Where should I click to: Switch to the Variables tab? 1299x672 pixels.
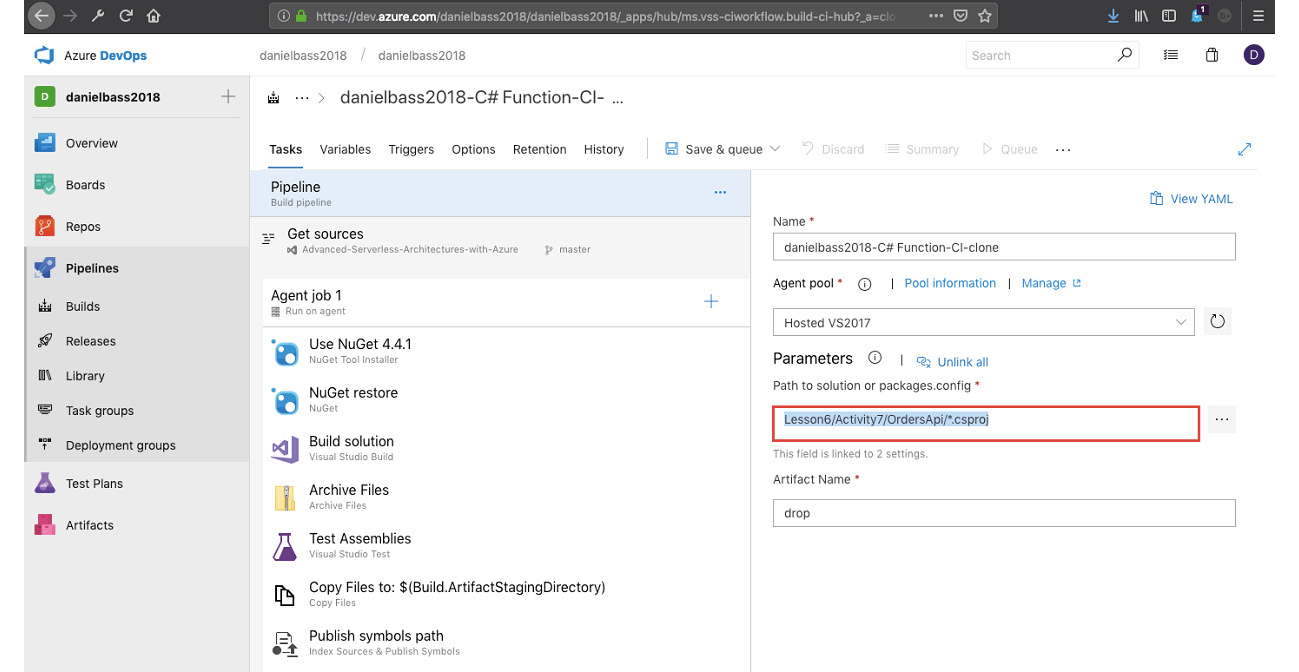[345, 149]
